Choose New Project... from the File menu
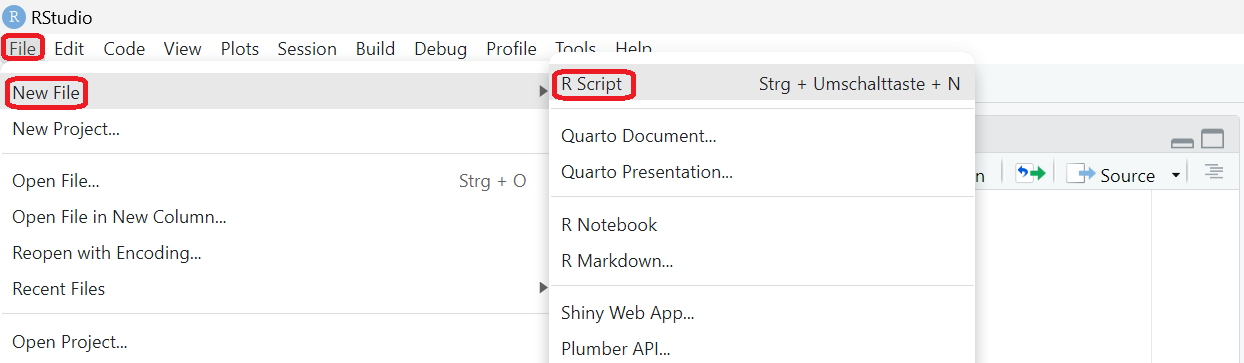 [275, 129]
